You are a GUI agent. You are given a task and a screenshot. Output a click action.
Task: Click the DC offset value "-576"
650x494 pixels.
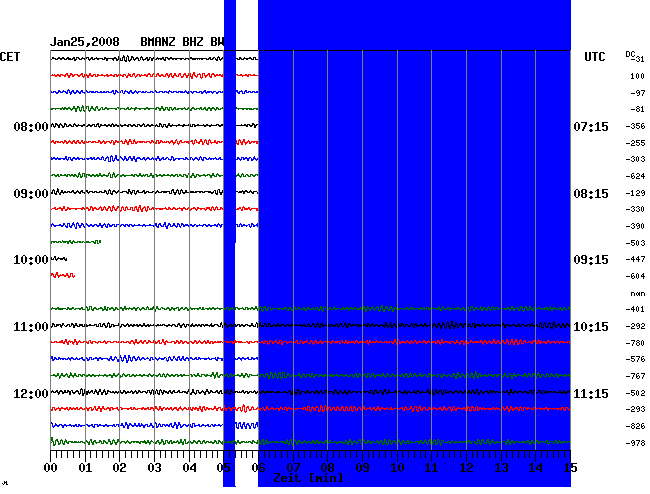coord(635,359)
